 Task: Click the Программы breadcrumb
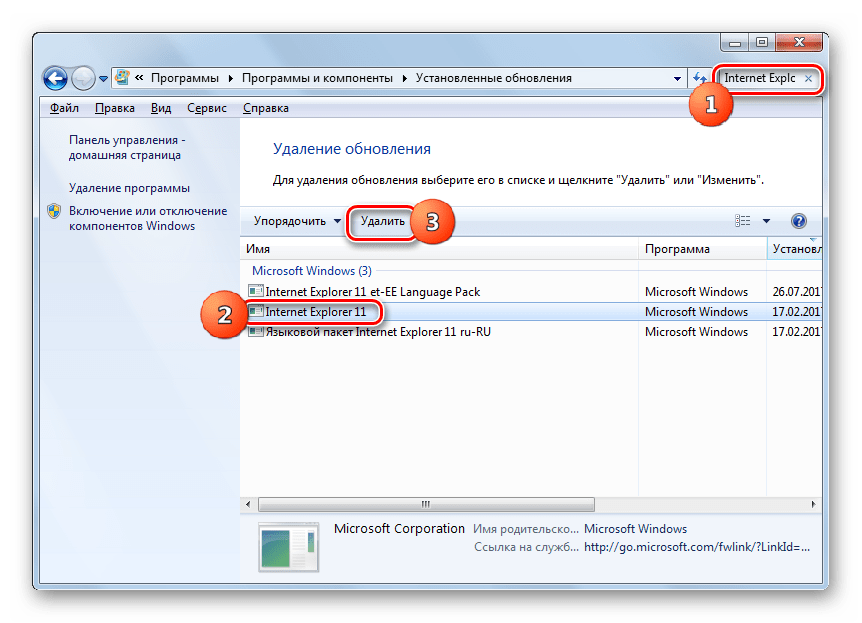(185, 78)
